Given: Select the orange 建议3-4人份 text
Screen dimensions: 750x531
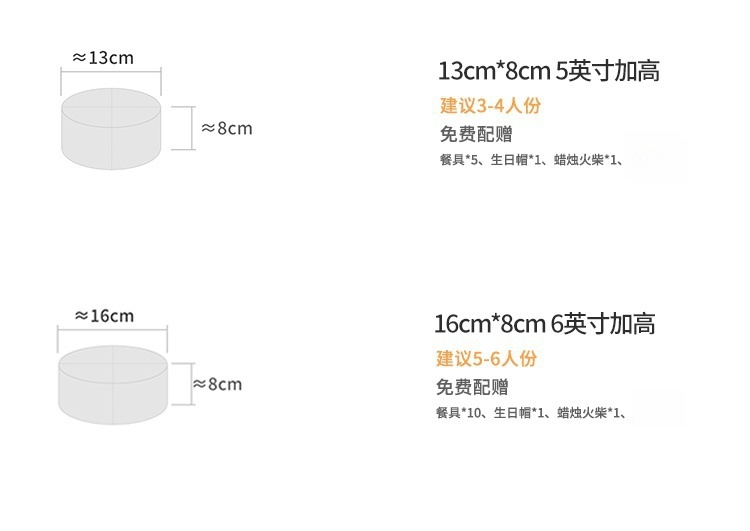Looking at the screenshot, I should pos(490,106).
